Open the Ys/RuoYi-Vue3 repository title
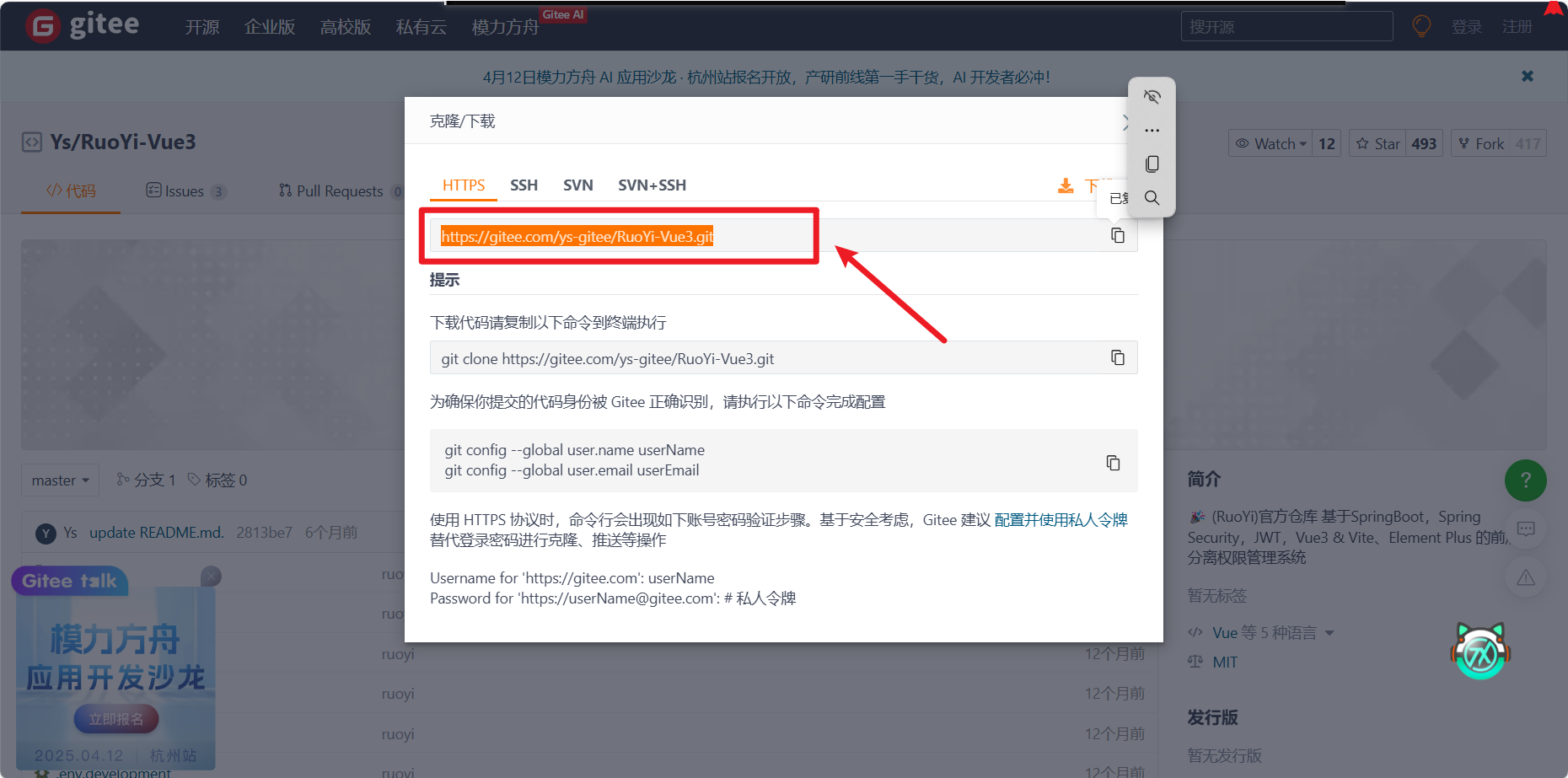 [123, 142]
